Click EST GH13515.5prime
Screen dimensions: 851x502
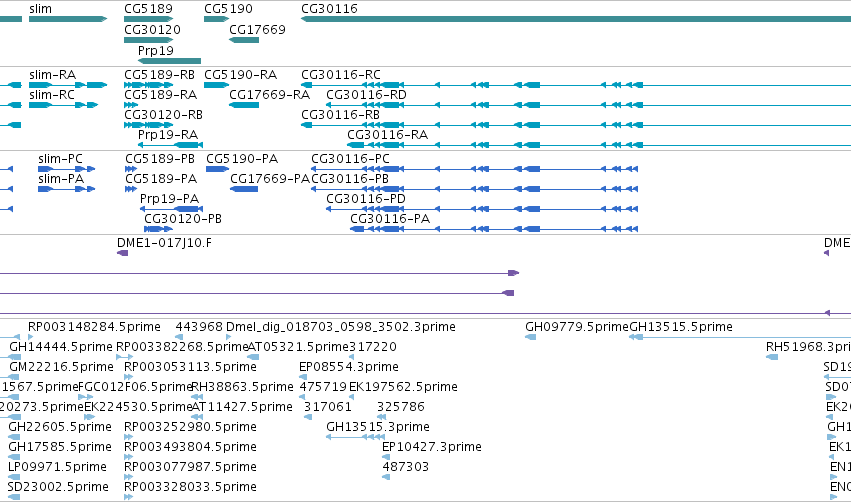point(681,327)
